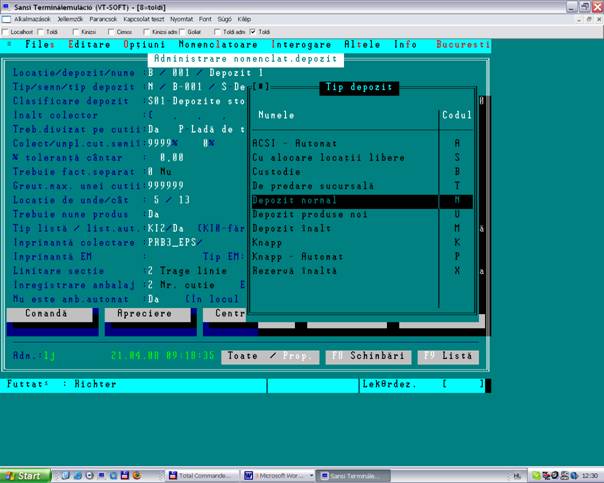Viewport: 604px width, 483px height.
Task: Close the Tip depozit popup via [■] marker
Action: click(262, 88)
